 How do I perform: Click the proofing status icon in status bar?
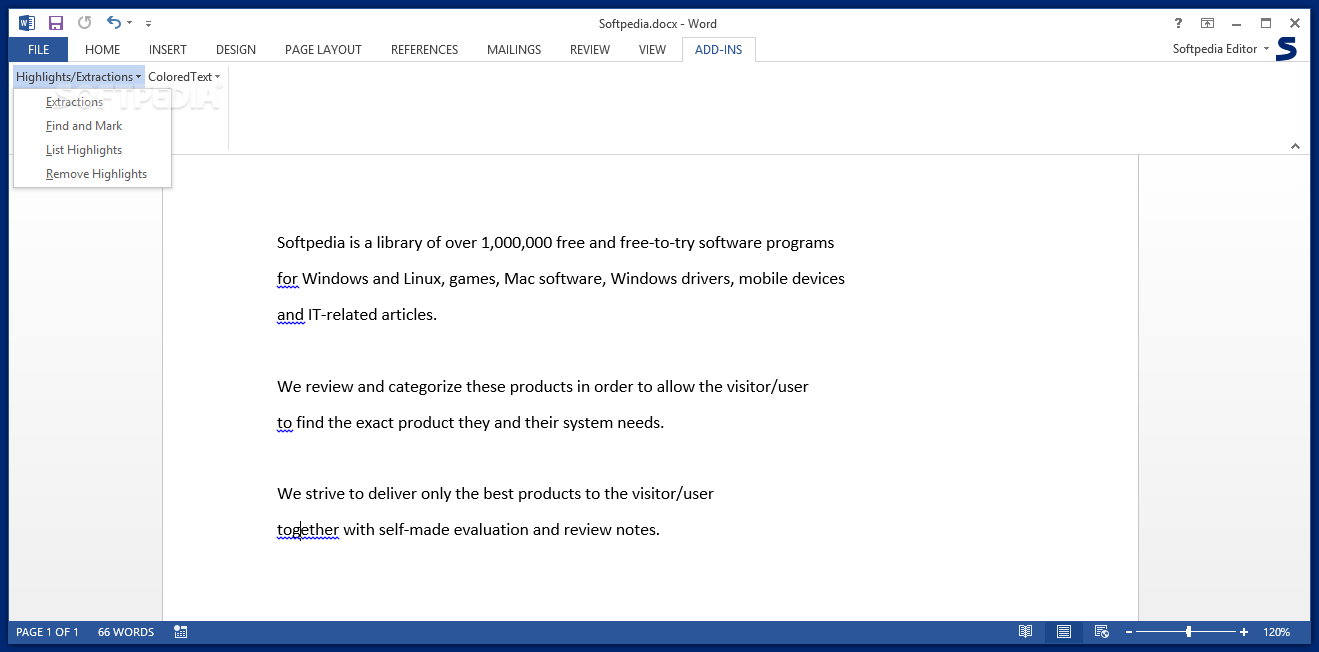click(181, 632)
